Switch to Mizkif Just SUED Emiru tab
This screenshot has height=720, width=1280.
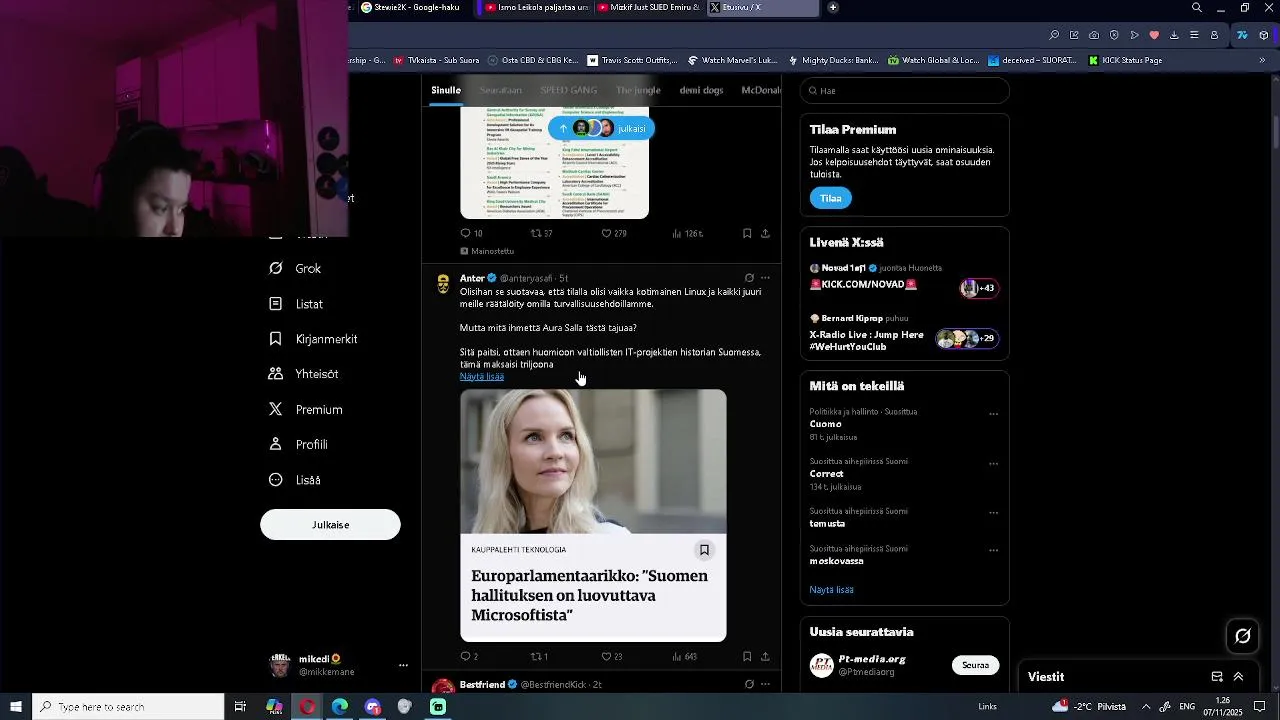coord(648,8)
